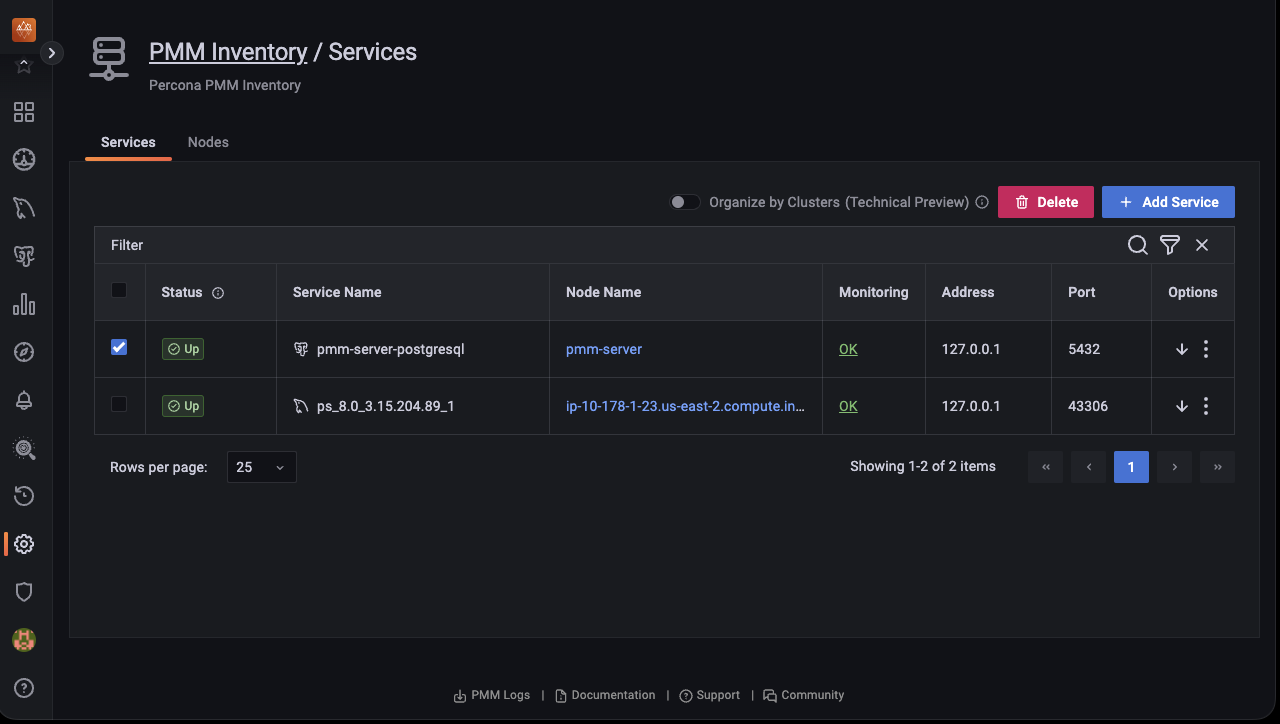
Task: Open the Rows per page dropdown
Action: pos(262,467)
